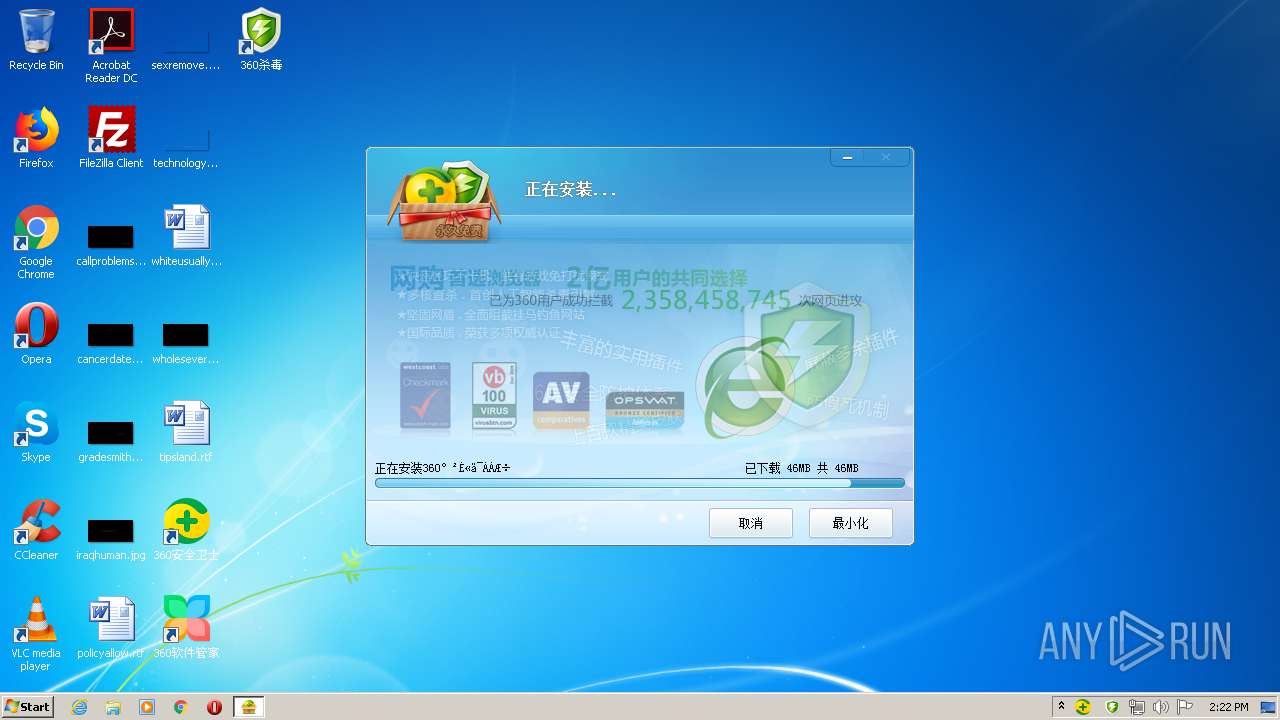The height and width of the screenshot is (720, 1280).
Task: Launch Acrobat Reader DC shortcut
Action: point(111,45)
